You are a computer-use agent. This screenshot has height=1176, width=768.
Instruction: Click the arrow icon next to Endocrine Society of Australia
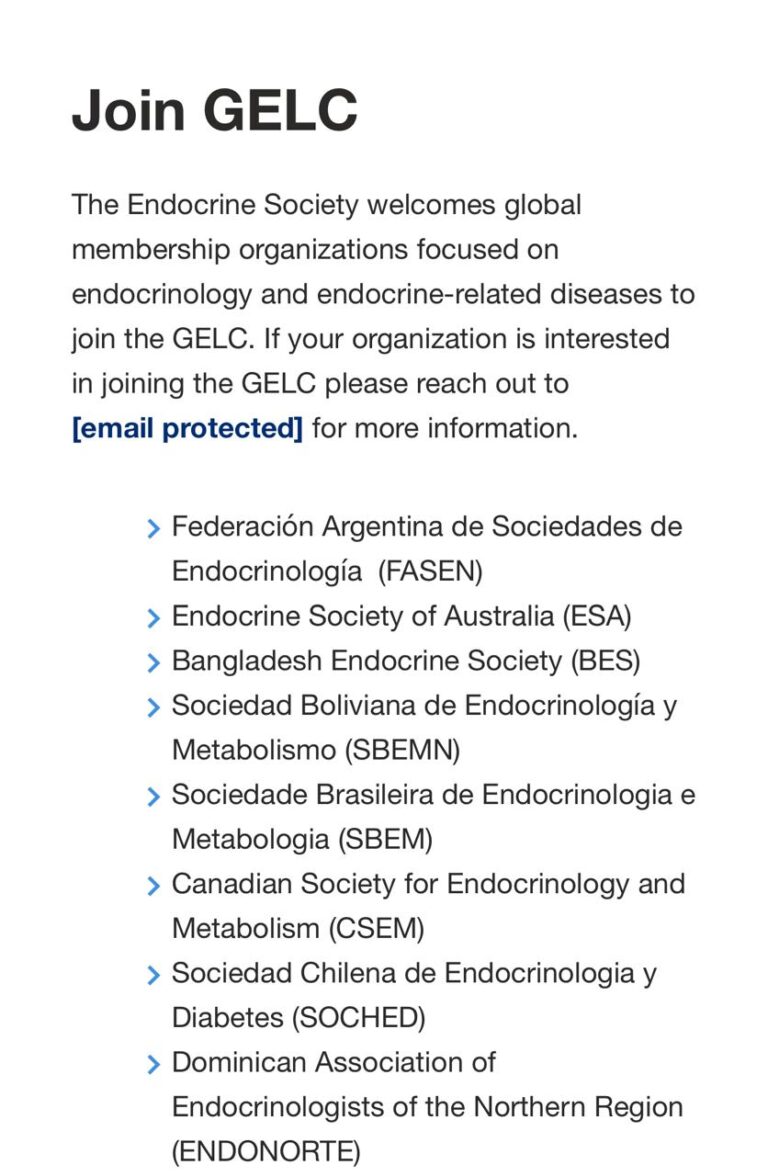click(153, 618)
